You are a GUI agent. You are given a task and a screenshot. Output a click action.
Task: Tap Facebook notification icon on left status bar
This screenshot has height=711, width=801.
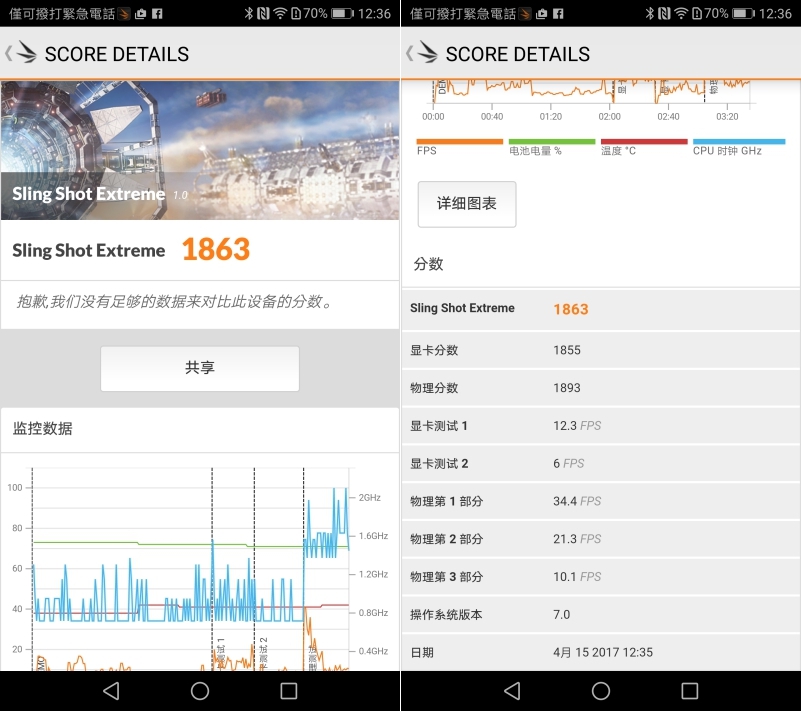coord(157,14)
